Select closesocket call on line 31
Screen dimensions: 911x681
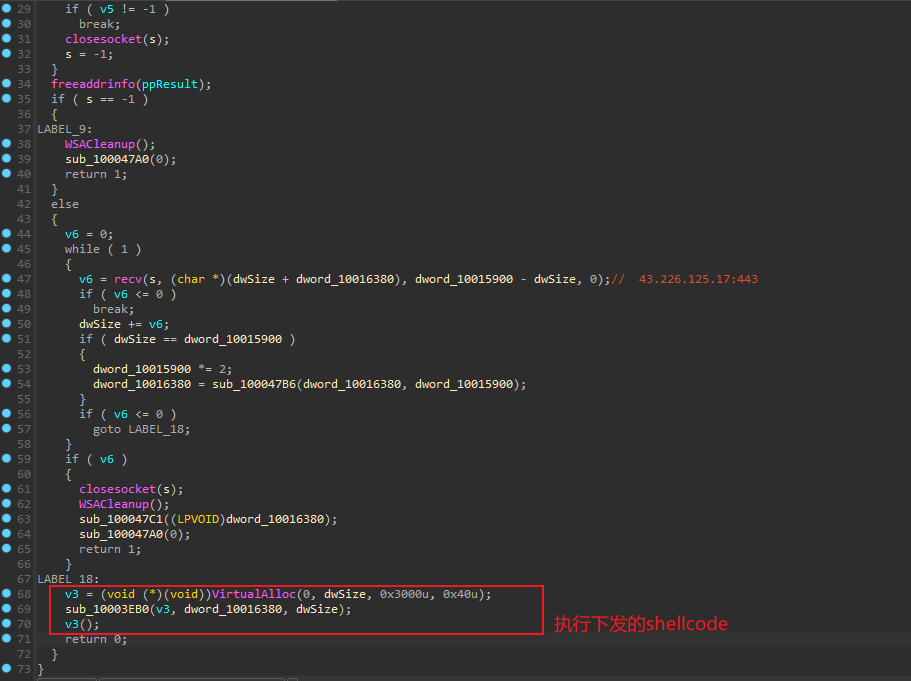[x=103, y=39]
